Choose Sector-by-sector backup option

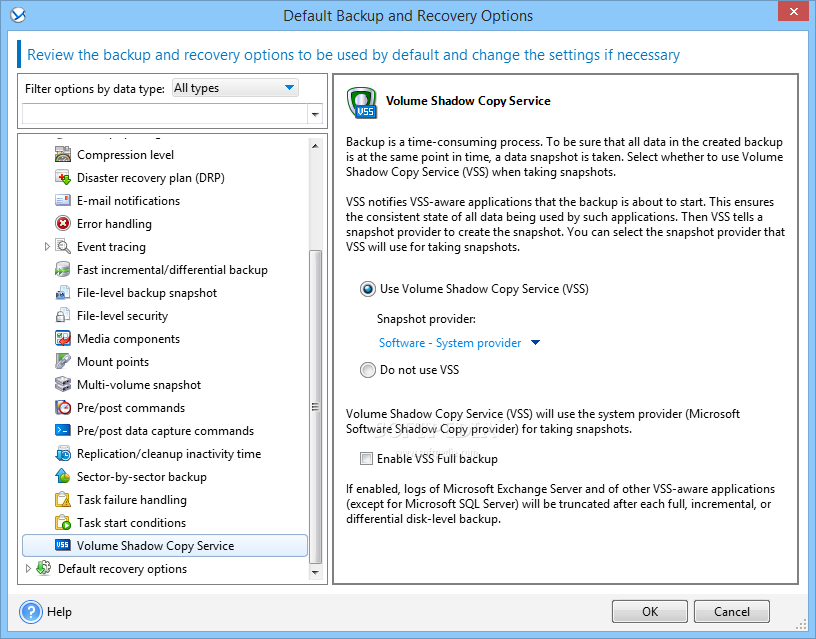pos(142,477)
